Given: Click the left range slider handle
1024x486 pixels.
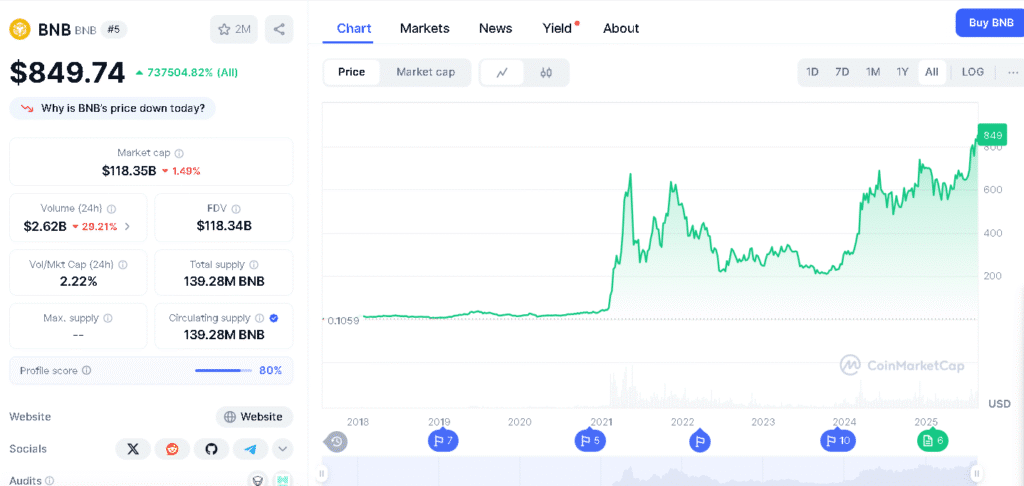Looking at the screenshot, I should [322, 472].
